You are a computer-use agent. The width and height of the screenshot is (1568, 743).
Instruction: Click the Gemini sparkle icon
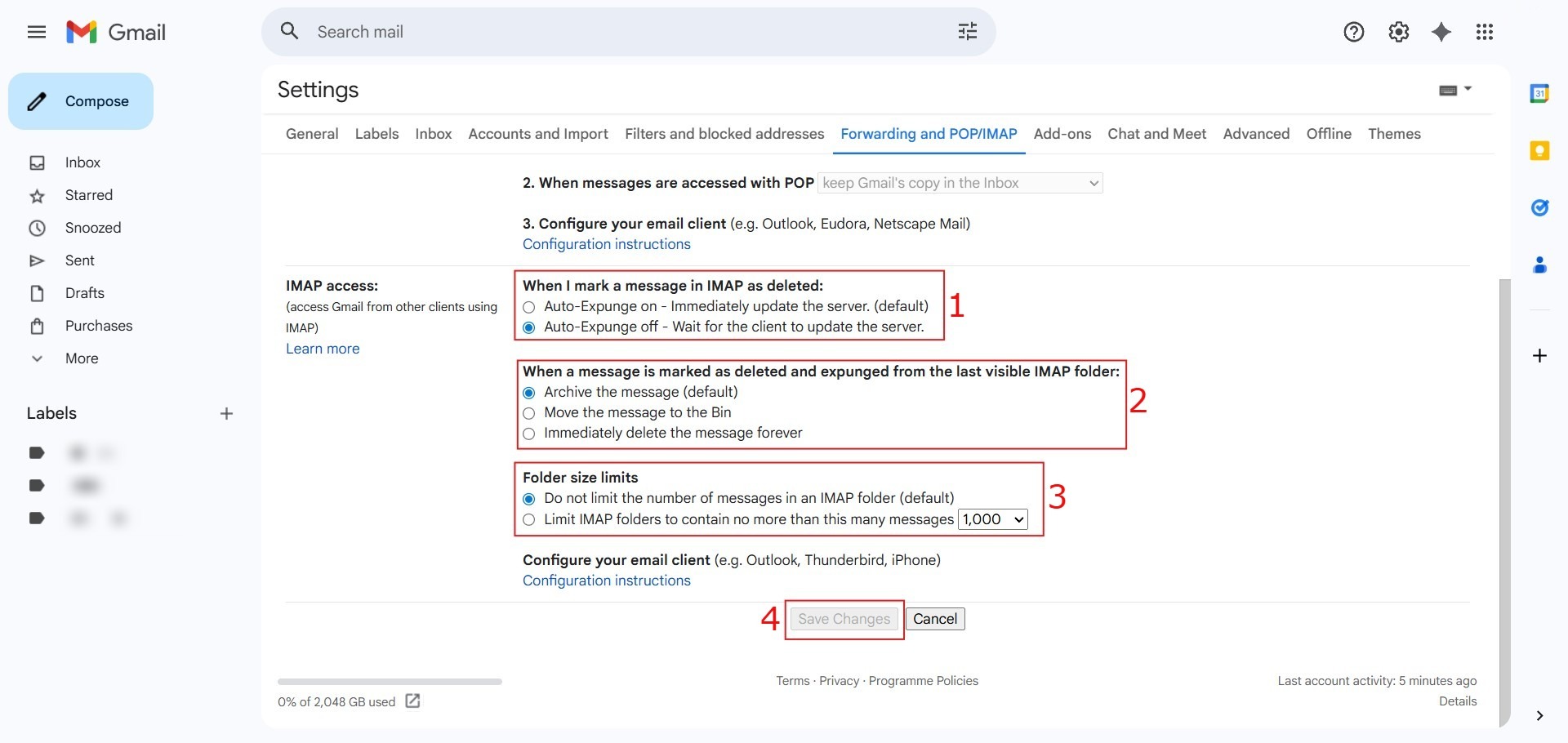[x=1441, y=32]
